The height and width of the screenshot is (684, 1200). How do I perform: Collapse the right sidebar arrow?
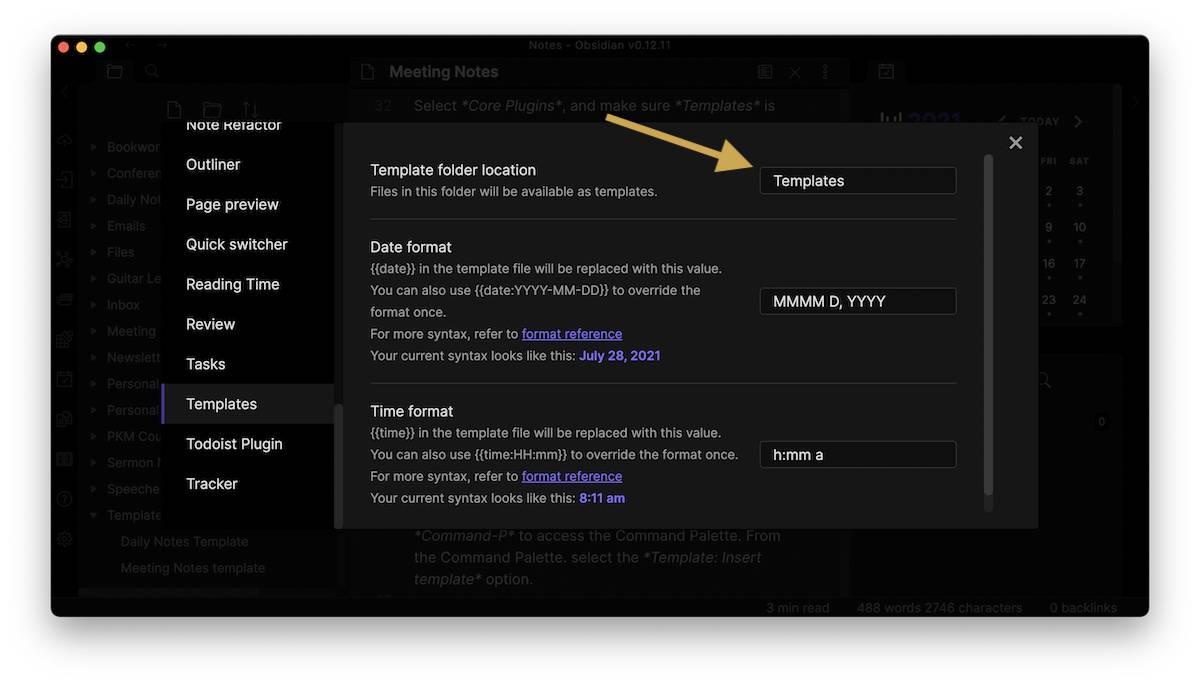point(1135,102)
